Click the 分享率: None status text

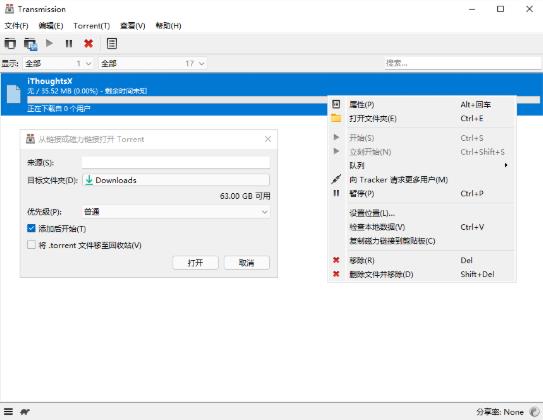coord(500,412)
